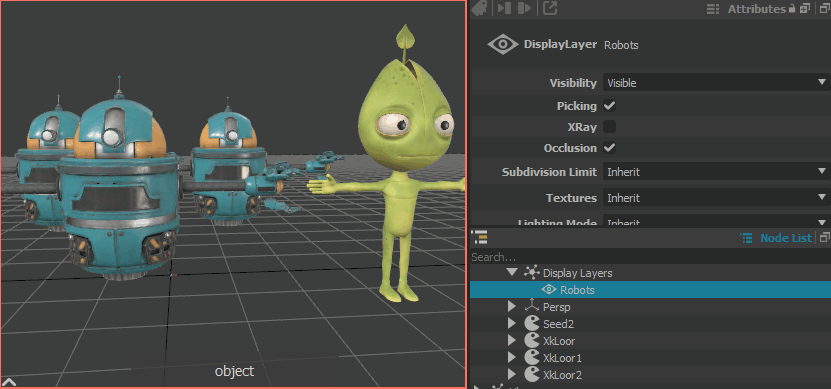The image size is (831, 389).
Task: Uncheck the Picking checkbox
Action: tap(609, 106)
